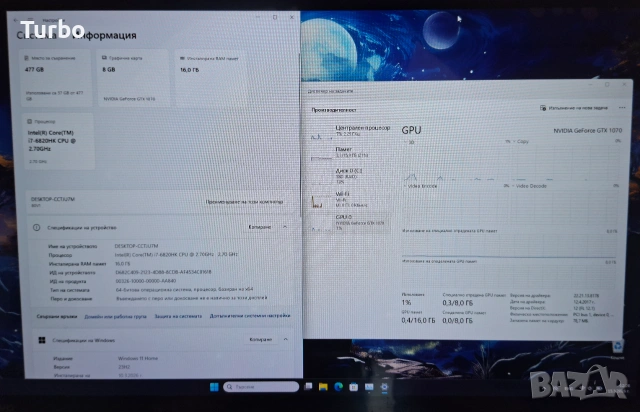This screenshot has width=640, height=412.
Task: Click rename this PC button
Action: pos(244,202)
